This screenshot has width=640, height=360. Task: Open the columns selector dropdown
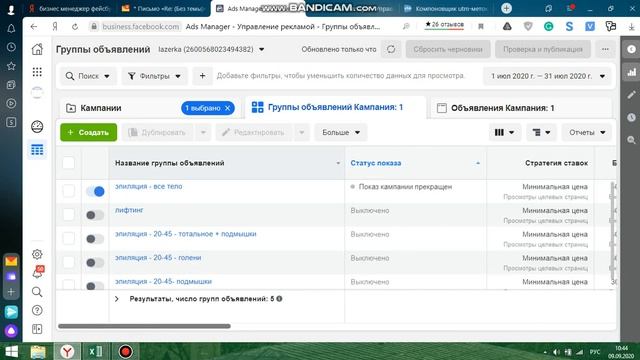[504, 132]
